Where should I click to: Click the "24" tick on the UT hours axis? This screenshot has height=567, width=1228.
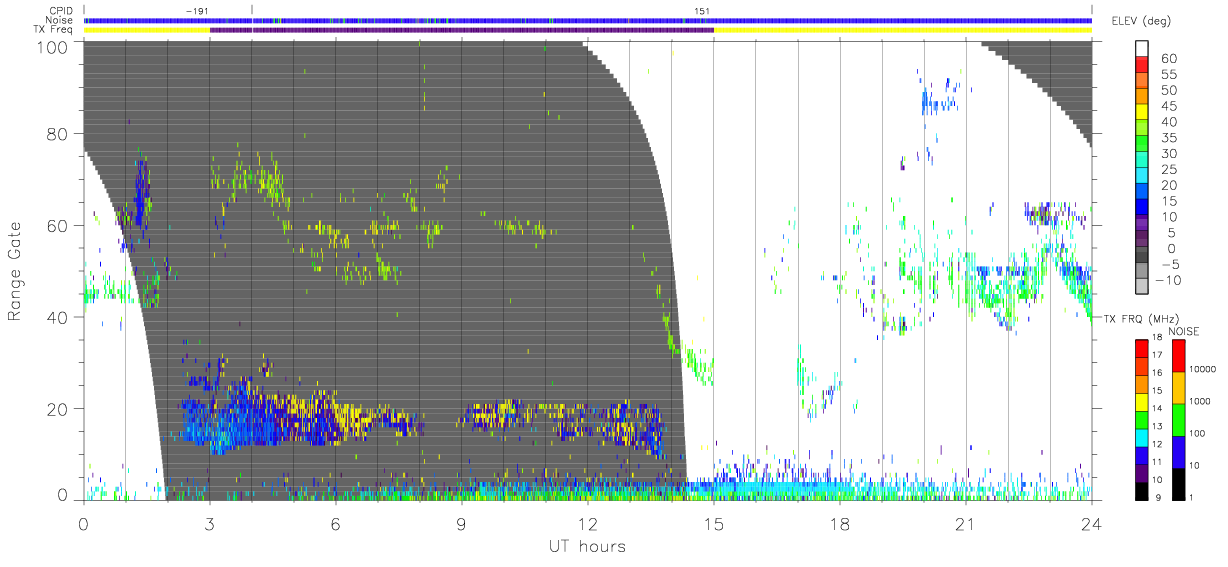[x=1091, y=524]
